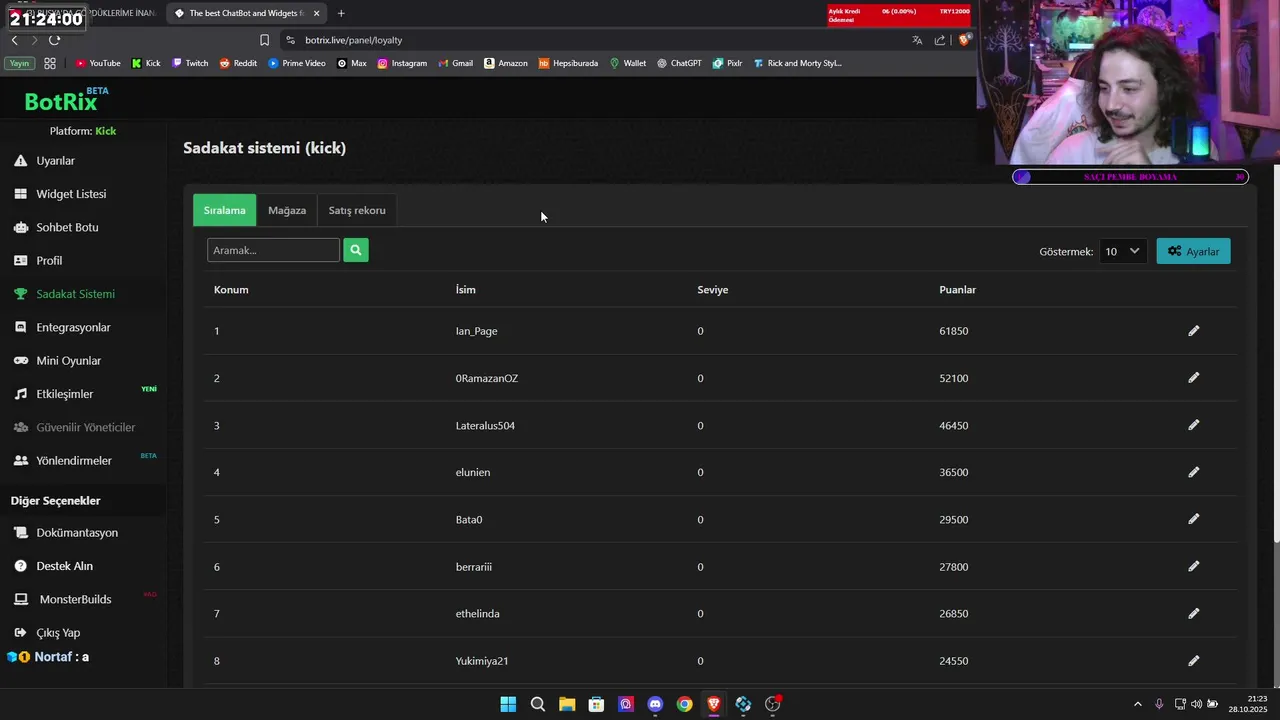The image size is (1280, 720).
Task: Open the Reddit bookmark
Action: 238,63
